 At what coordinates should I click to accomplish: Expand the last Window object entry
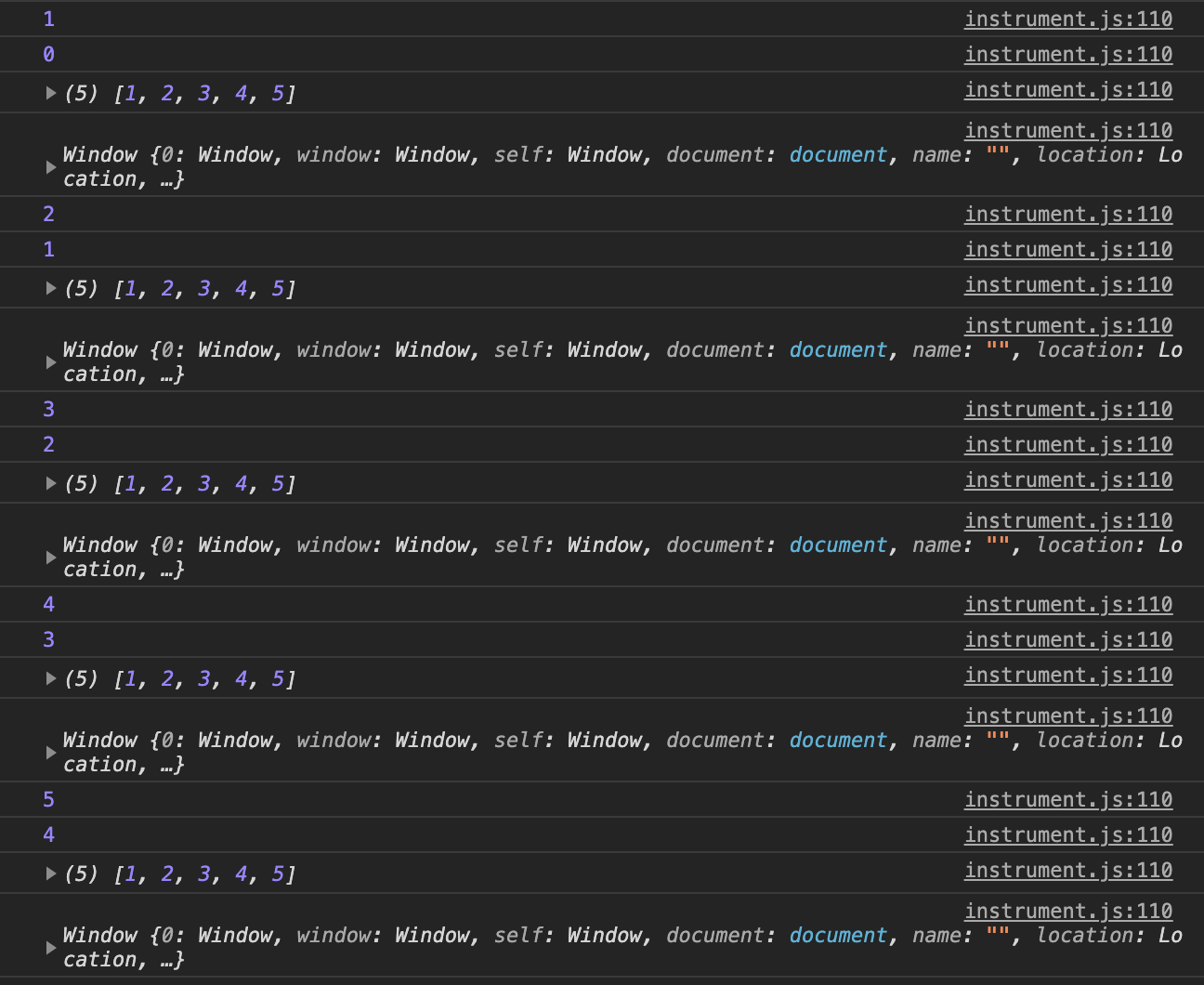(51, 948)
